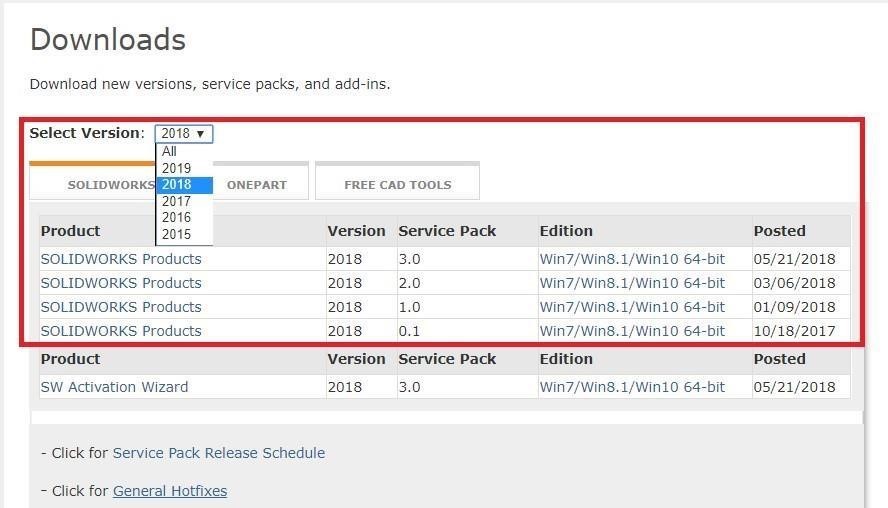Click Win7/Win8.1/Win10 64-bit edition posted 10/18/2017
Image resolution: width=888 pixels, height=508 pixels.
632,331
